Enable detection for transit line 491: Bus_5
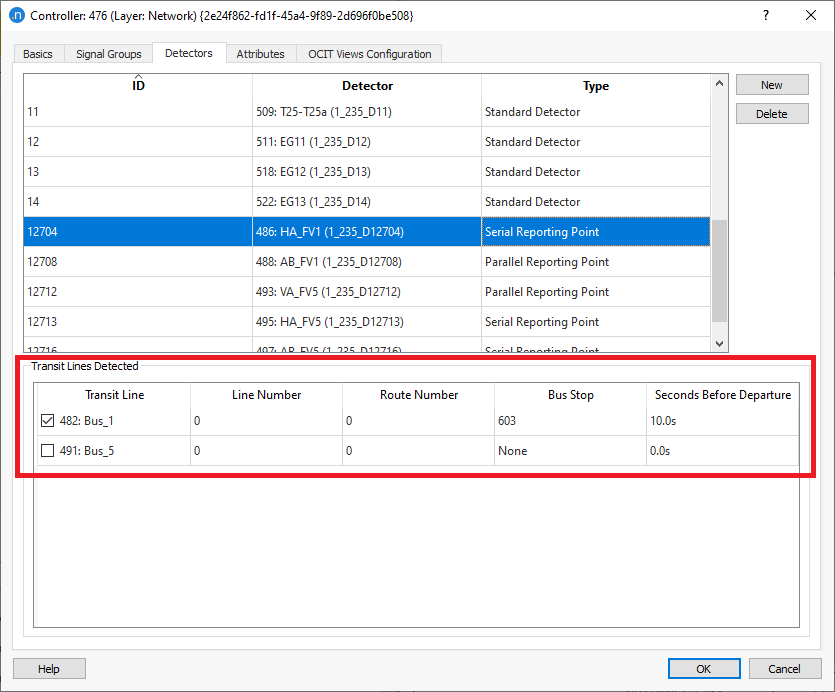The height and width of the screenshot is (692, 835). tap(47, 450)
